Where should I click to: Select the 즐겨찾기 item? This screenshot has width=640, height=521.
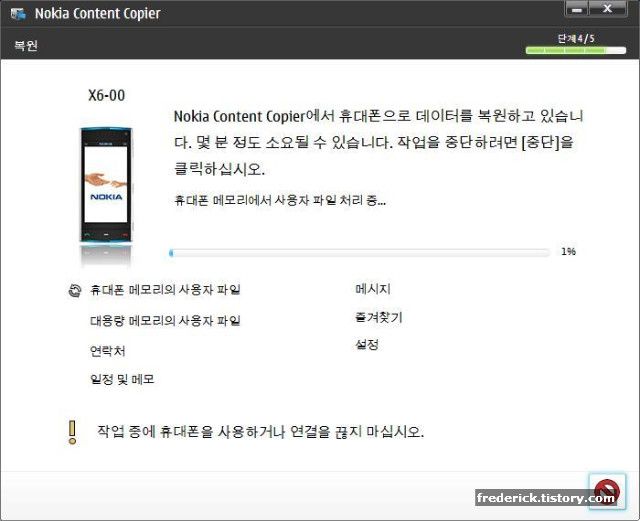click(x=379, y=317)
